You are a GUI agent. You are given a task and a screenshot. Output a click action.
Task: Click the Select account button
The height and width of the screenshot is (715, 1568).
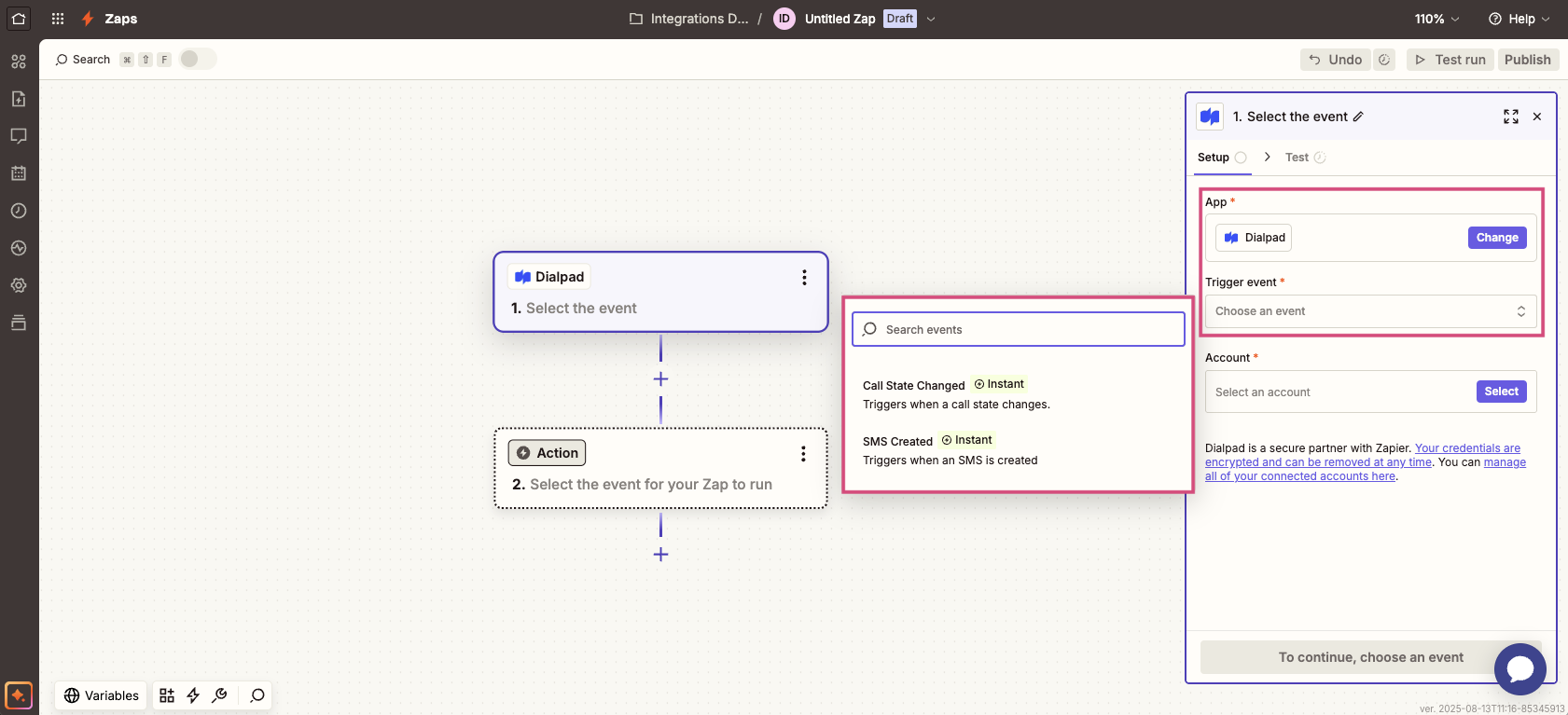1502,392
